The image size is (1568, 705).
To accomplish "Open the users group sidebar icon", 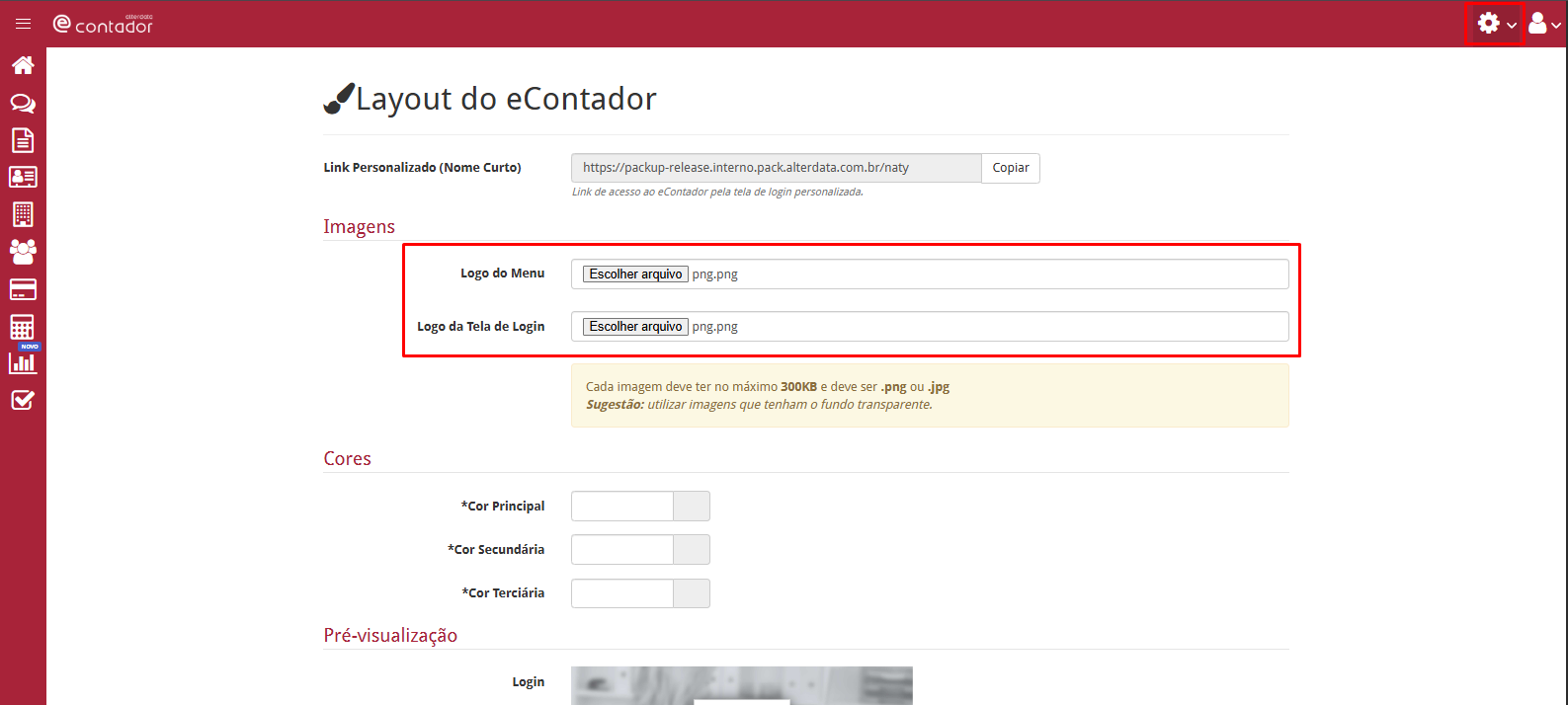I will [x=23, y=252].
